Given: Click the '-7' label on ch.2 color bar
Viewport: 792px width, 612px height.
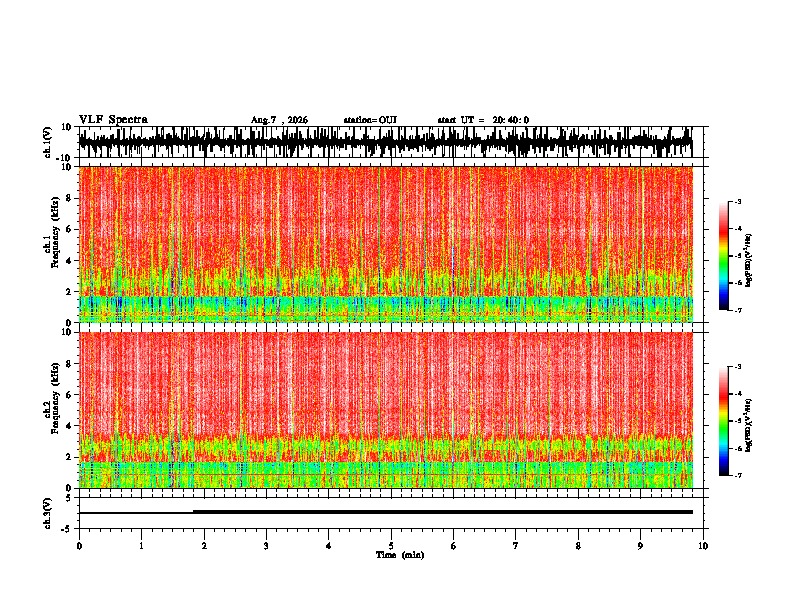Looking at the screenshot, I should click(737, 475).
